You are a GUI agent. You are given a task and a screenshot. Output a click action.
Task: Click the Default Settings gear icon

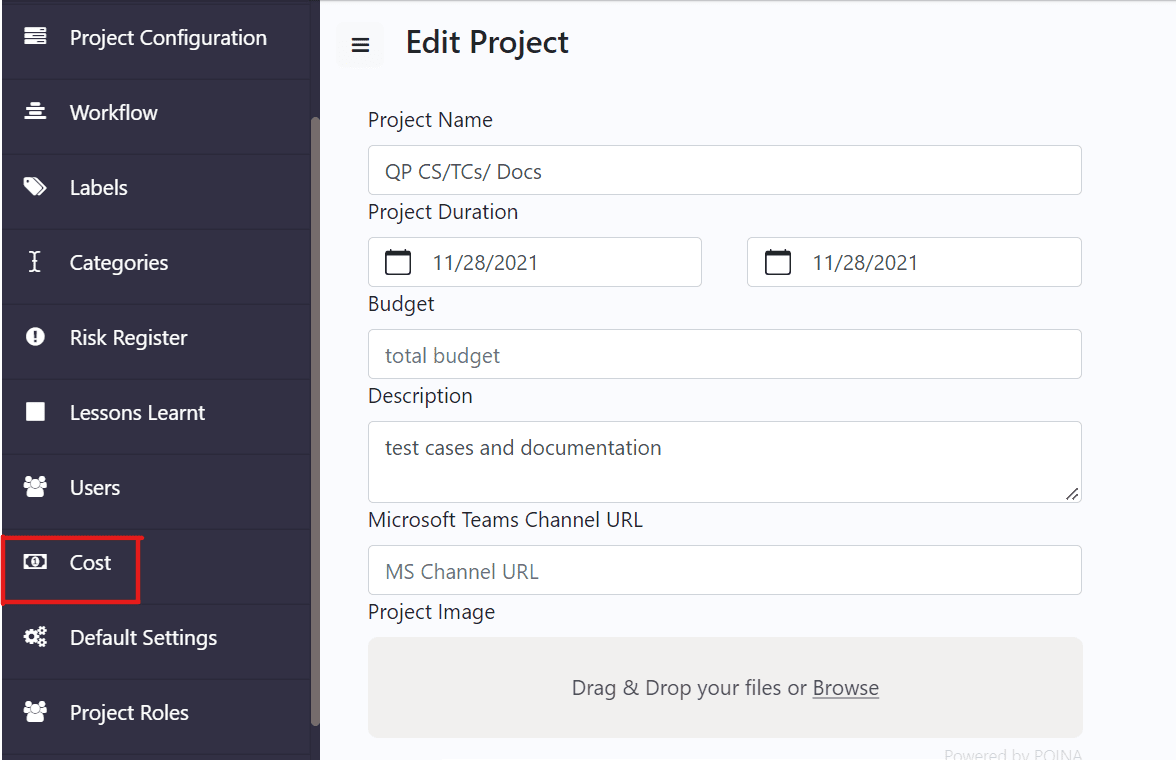point(35,637)
